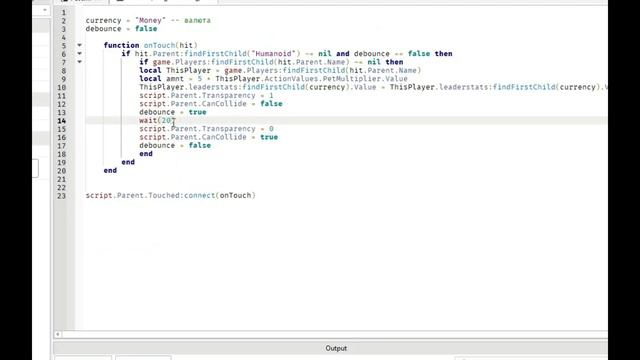Click line number 5 in gutter

64,46
